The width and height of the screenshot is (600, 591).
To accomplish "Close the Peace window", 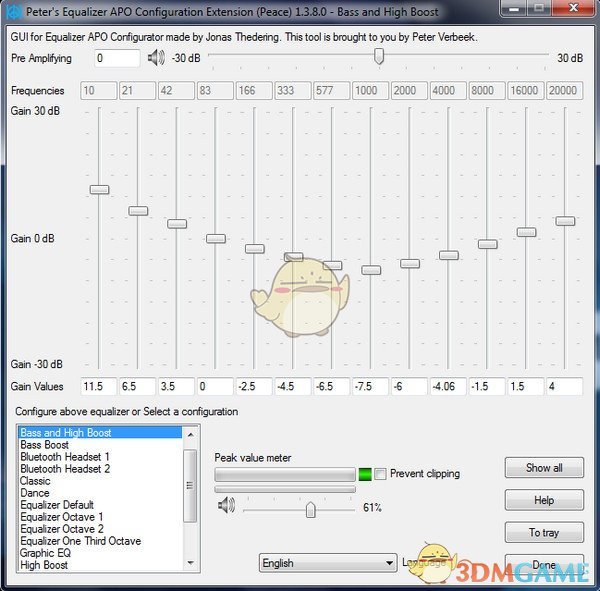I will pyautogui.click(x=573, y=8).
